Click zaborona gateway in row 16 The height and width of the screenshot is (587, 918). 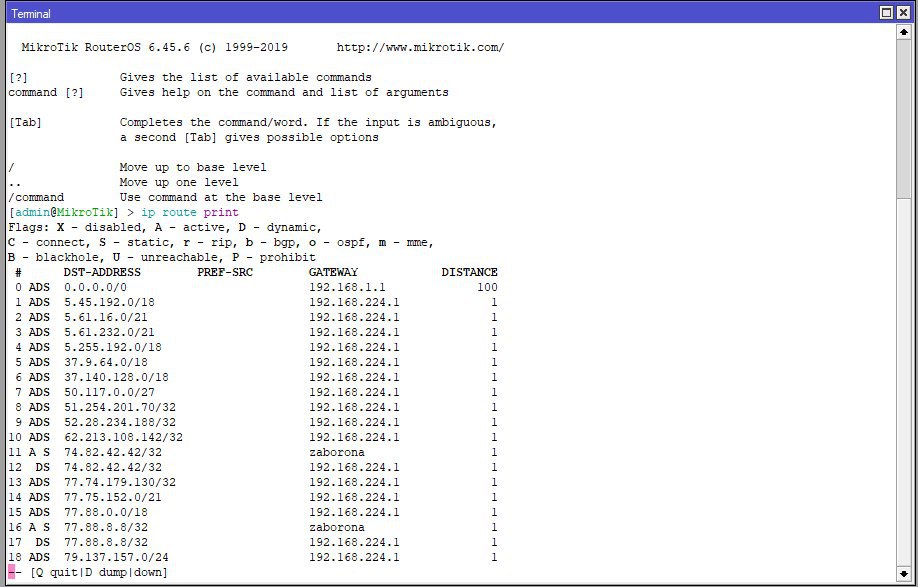coord(337,527)
